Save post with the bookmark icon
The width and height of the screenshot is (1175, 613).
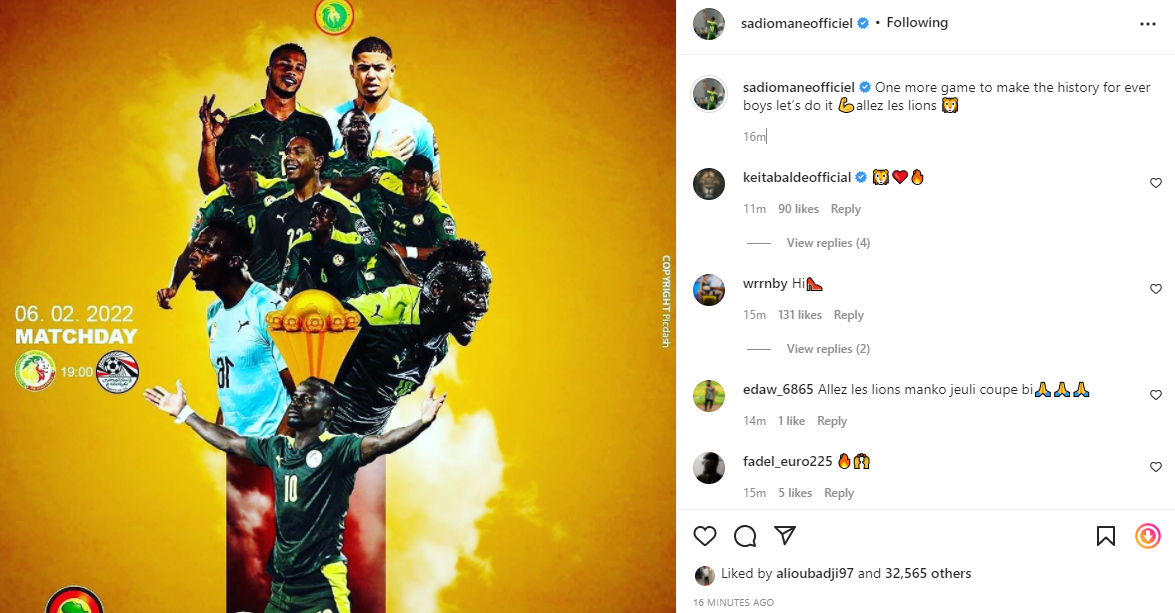pyautogui.click(x=1105, y=536)
